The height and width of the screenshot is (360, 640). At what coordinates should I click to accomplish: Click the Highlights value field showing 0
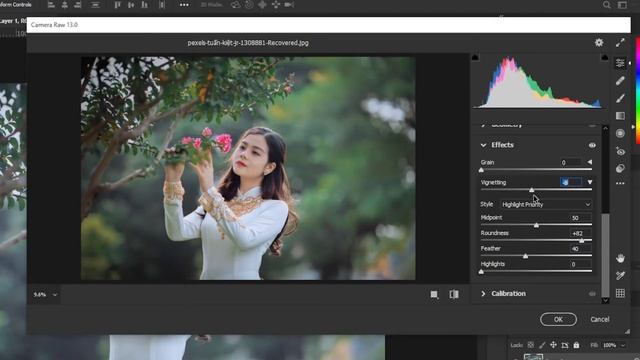[580, 264]
